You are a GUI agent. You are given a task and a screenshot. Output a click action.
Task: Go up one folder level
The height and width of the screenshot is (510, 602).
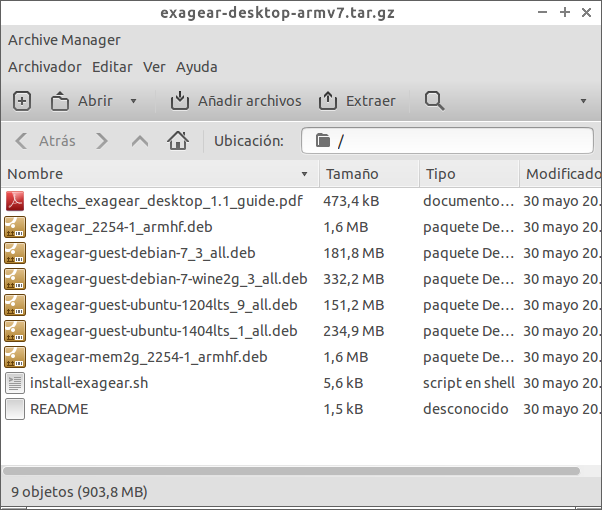[x=140, y=141]
